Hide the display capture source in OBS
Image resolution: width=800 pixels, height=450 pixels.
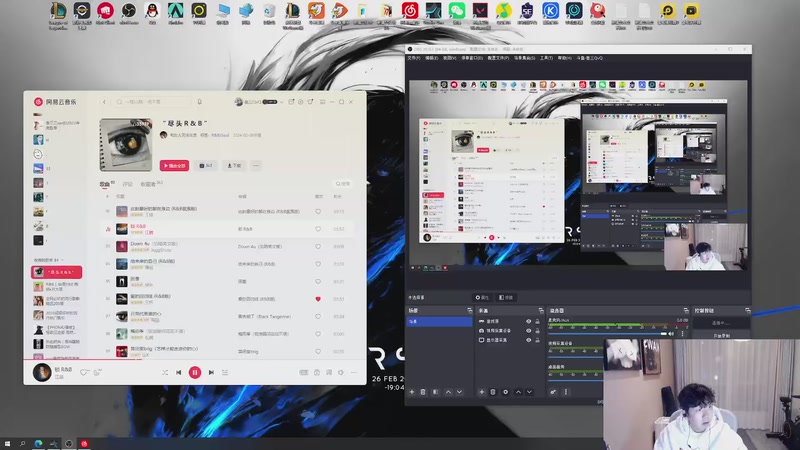529,340
